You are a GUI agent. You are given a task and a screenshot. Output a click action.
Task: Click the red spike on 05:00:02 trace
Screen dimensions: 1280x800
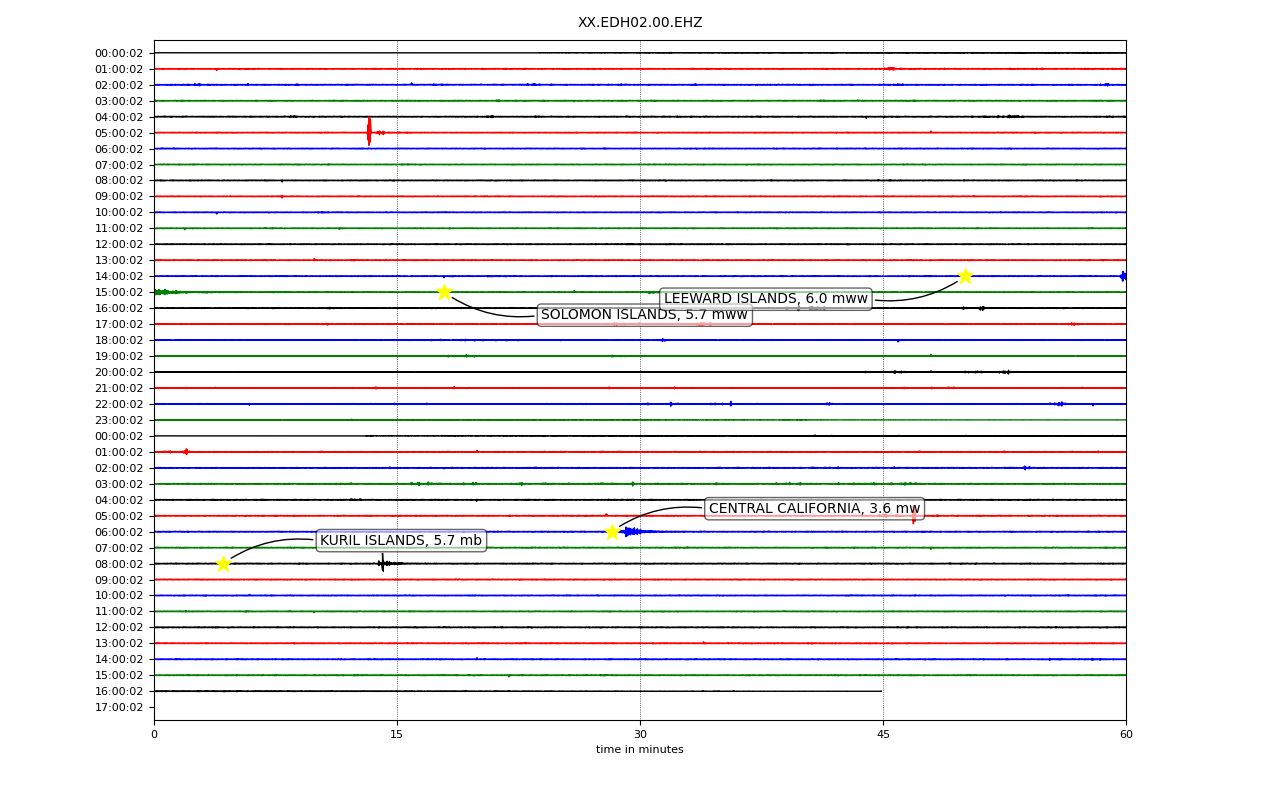[x=369, y=132]
